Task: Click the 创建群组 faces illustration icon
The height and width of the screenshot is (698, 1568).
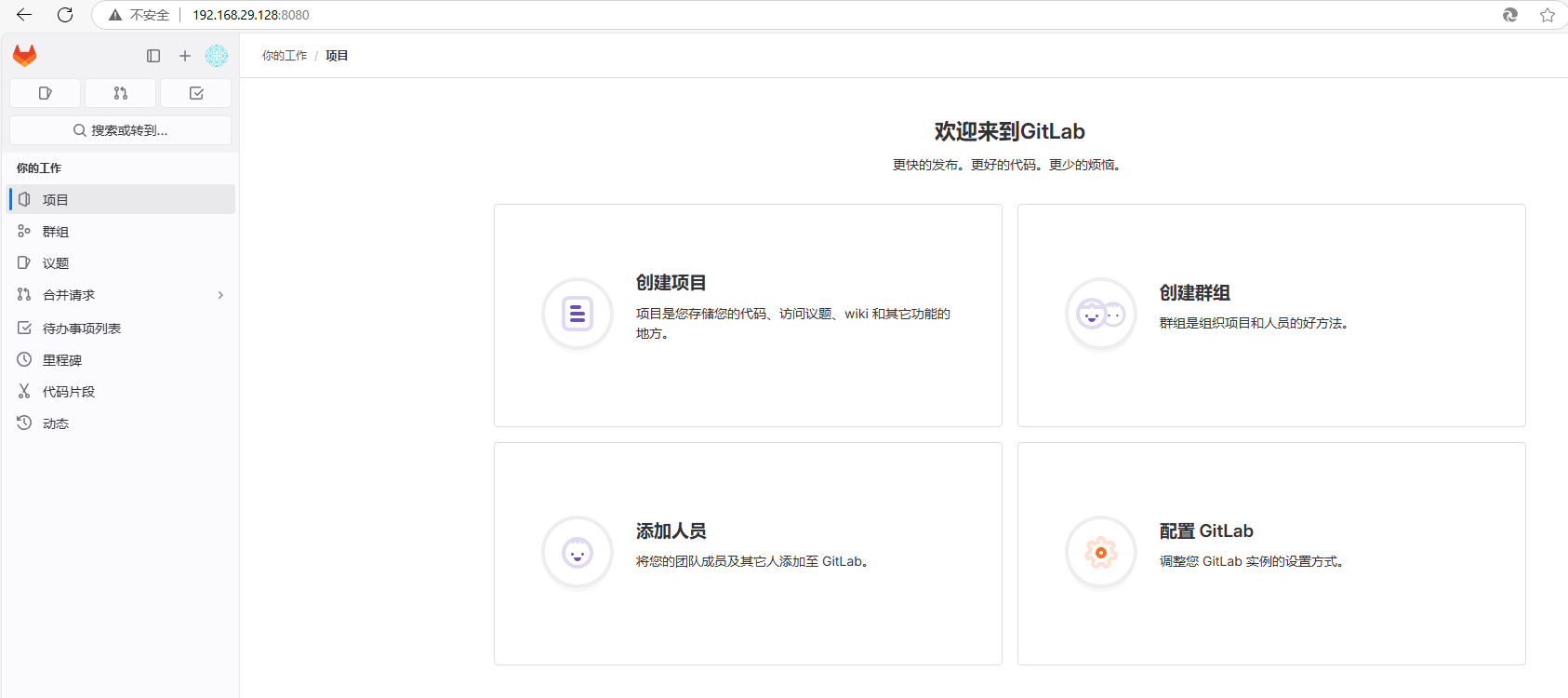Action: coord(1101,315)
